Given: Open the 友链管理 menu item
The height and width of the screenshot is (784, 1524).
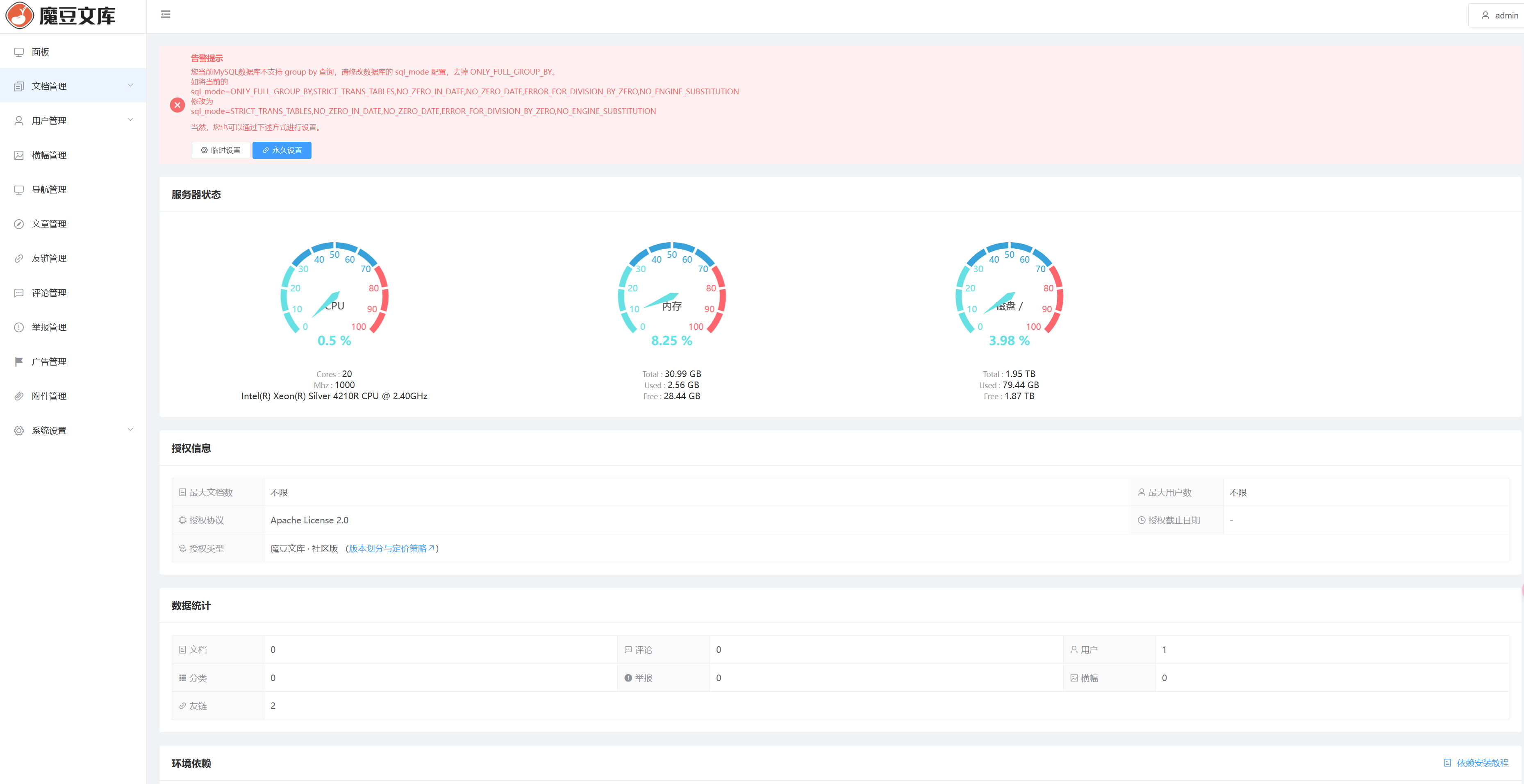Looking at the screenshot, I should [x=73, y=259].
